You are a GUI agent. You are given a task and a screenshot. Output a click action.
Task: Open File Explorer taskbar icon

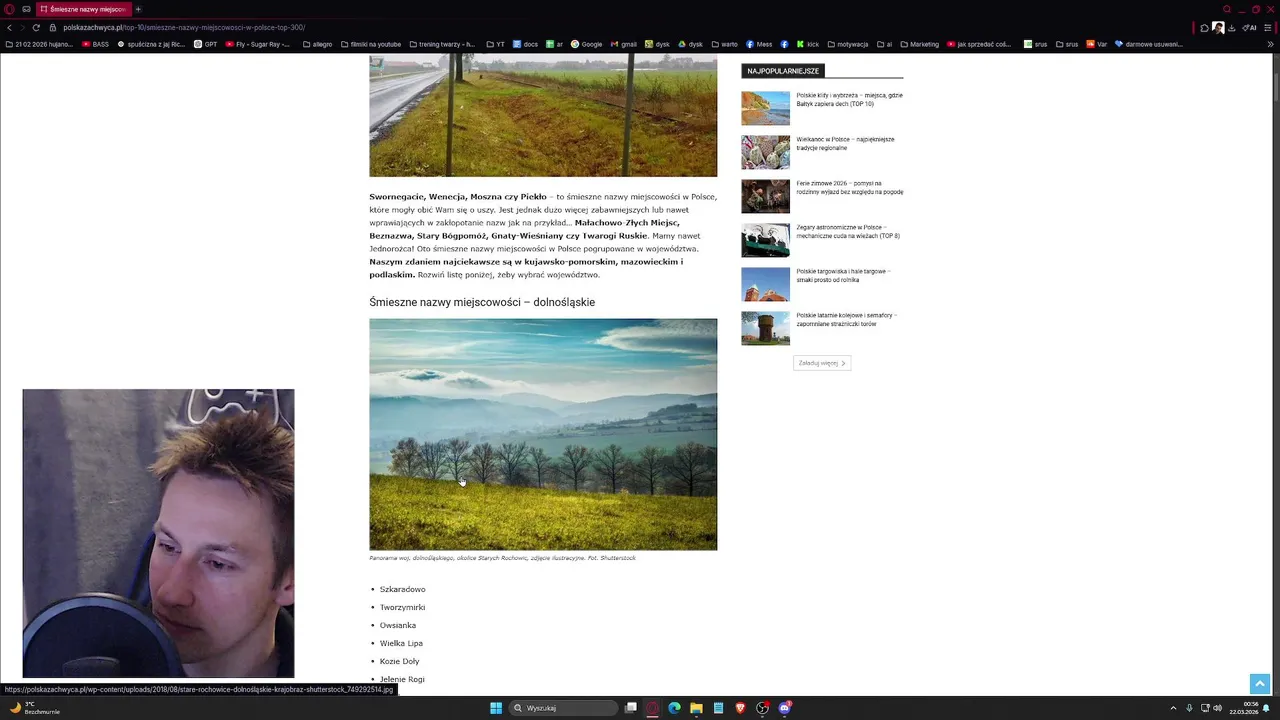696,708
